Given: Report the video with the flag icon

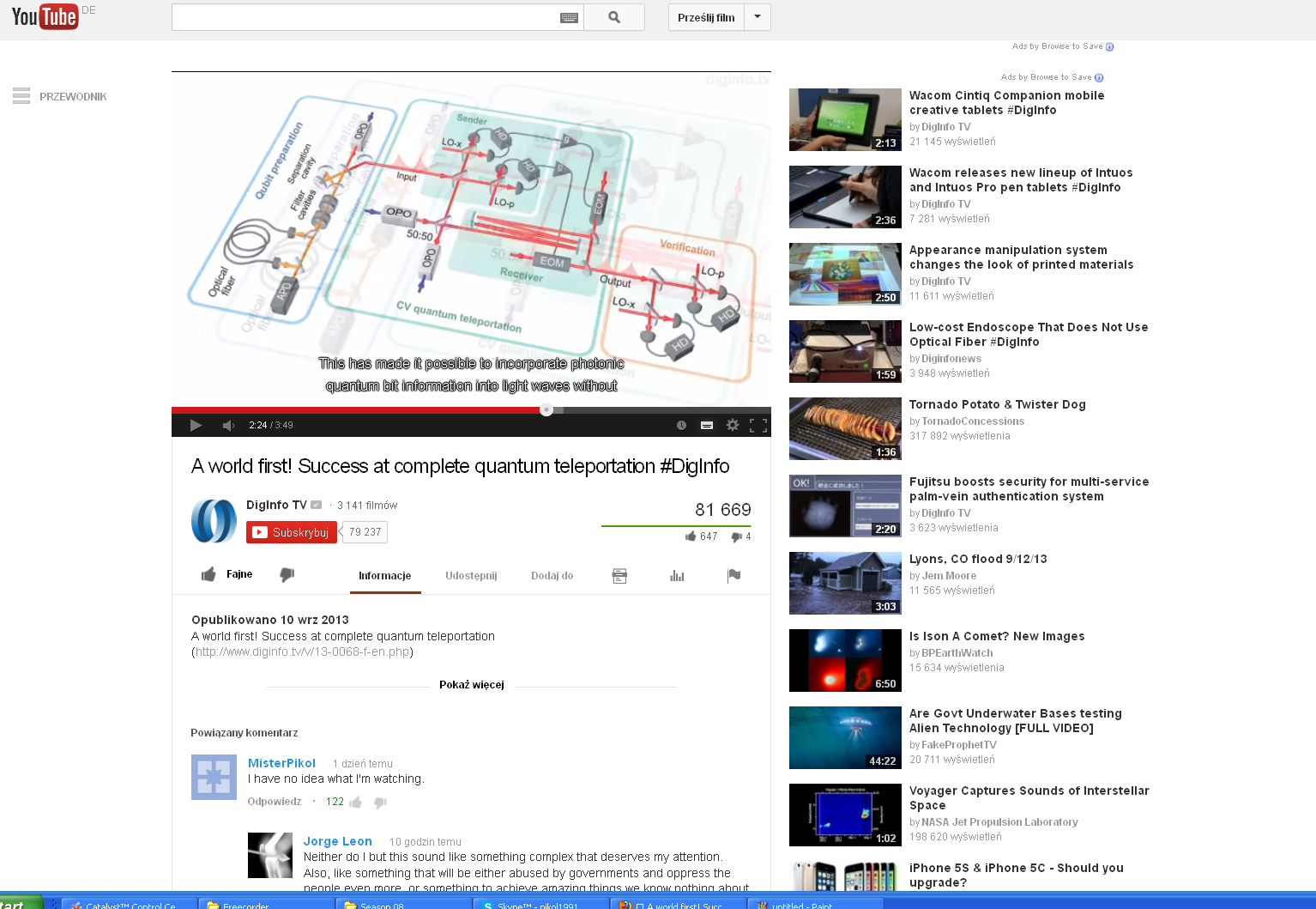Looking at the screenshot, I should (x=733, y=576).
